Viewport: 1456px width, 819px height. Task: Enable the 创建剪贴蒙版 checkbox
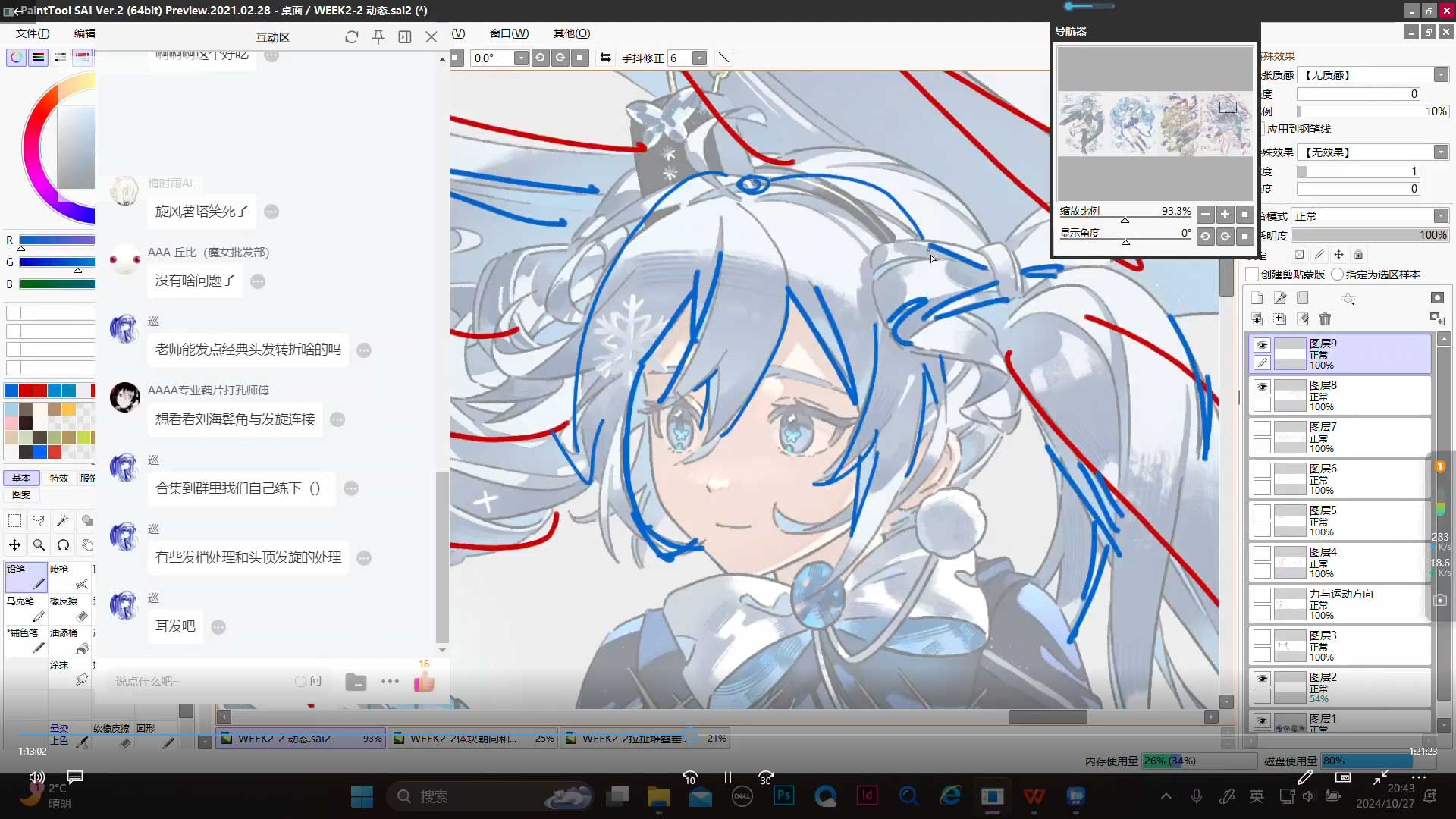1253,275
